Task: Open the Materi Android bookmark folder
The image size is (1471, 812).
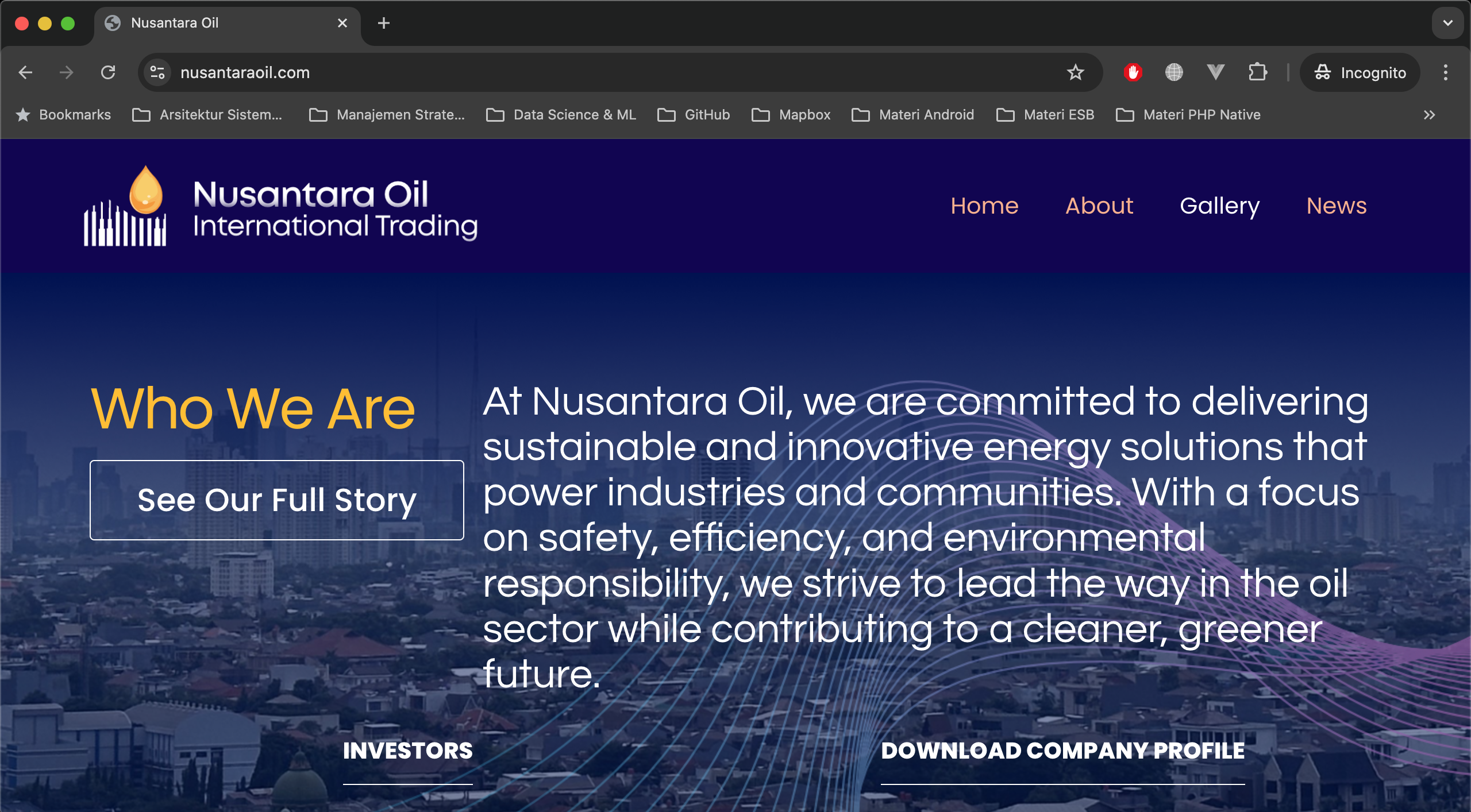Action: [913, 115]
